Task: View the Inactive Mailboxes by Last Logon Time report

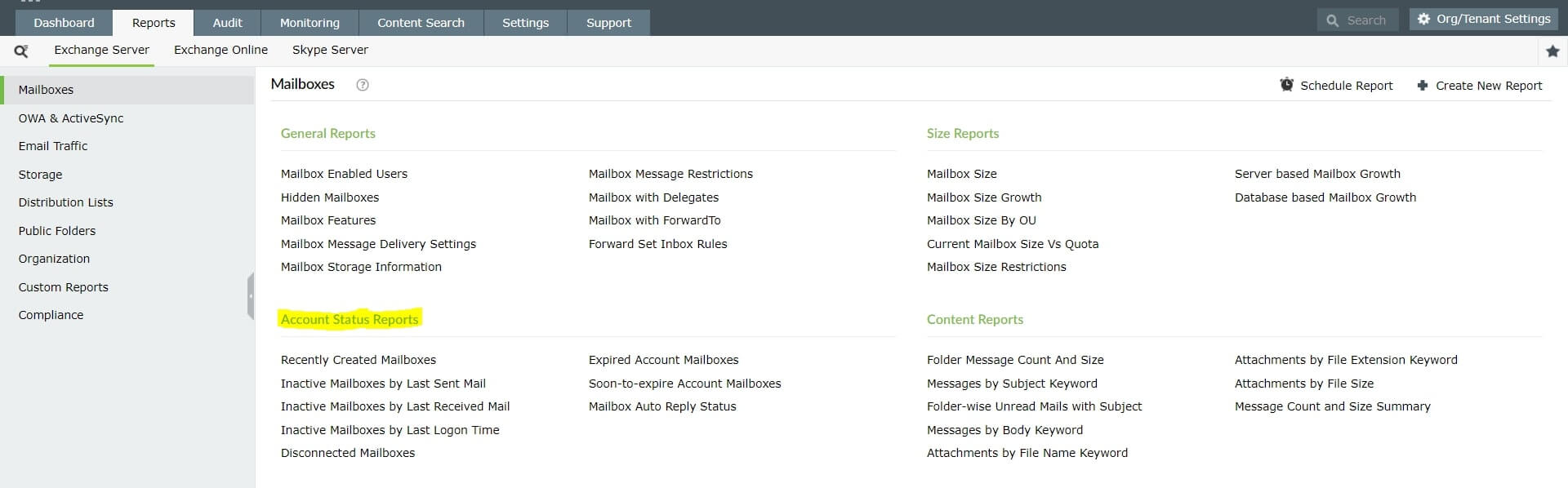Action: [x=390, y=430]
